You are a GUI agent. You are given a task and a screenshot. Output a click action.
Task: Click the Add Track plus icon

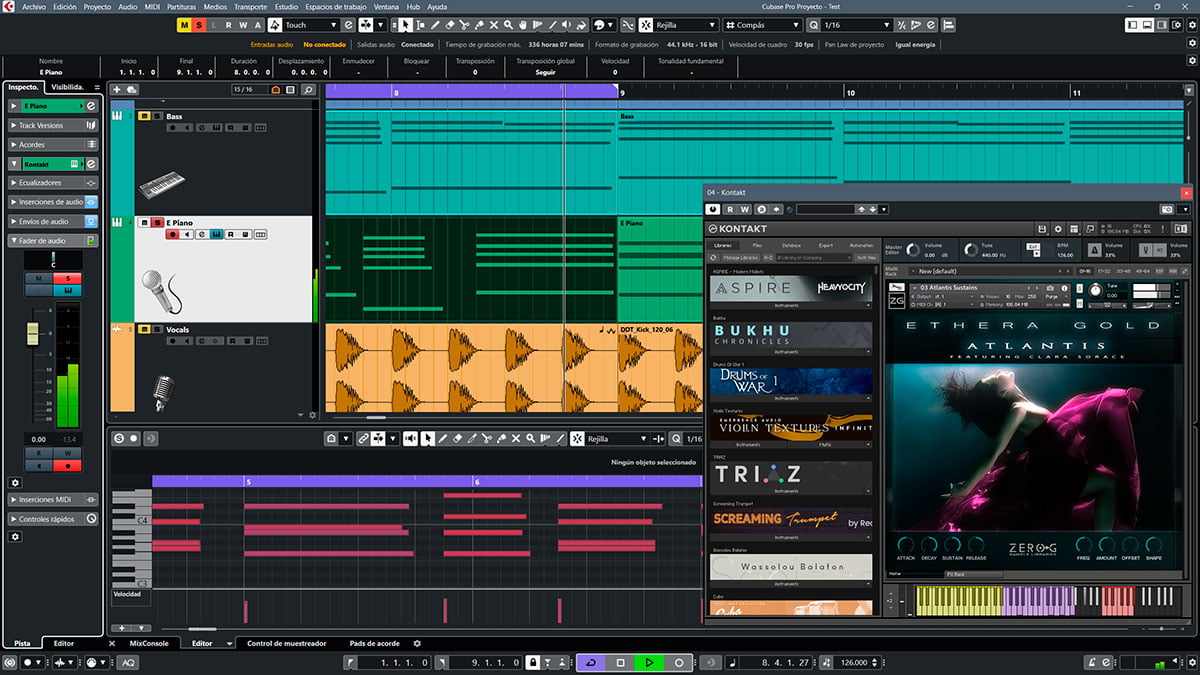(117, 90)
